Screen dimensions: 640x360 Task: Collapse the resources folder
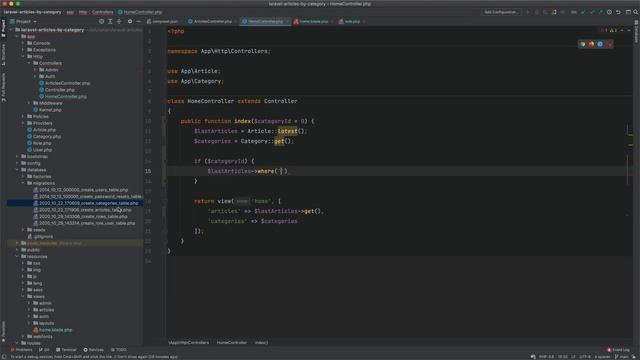(x=17, y=256)
